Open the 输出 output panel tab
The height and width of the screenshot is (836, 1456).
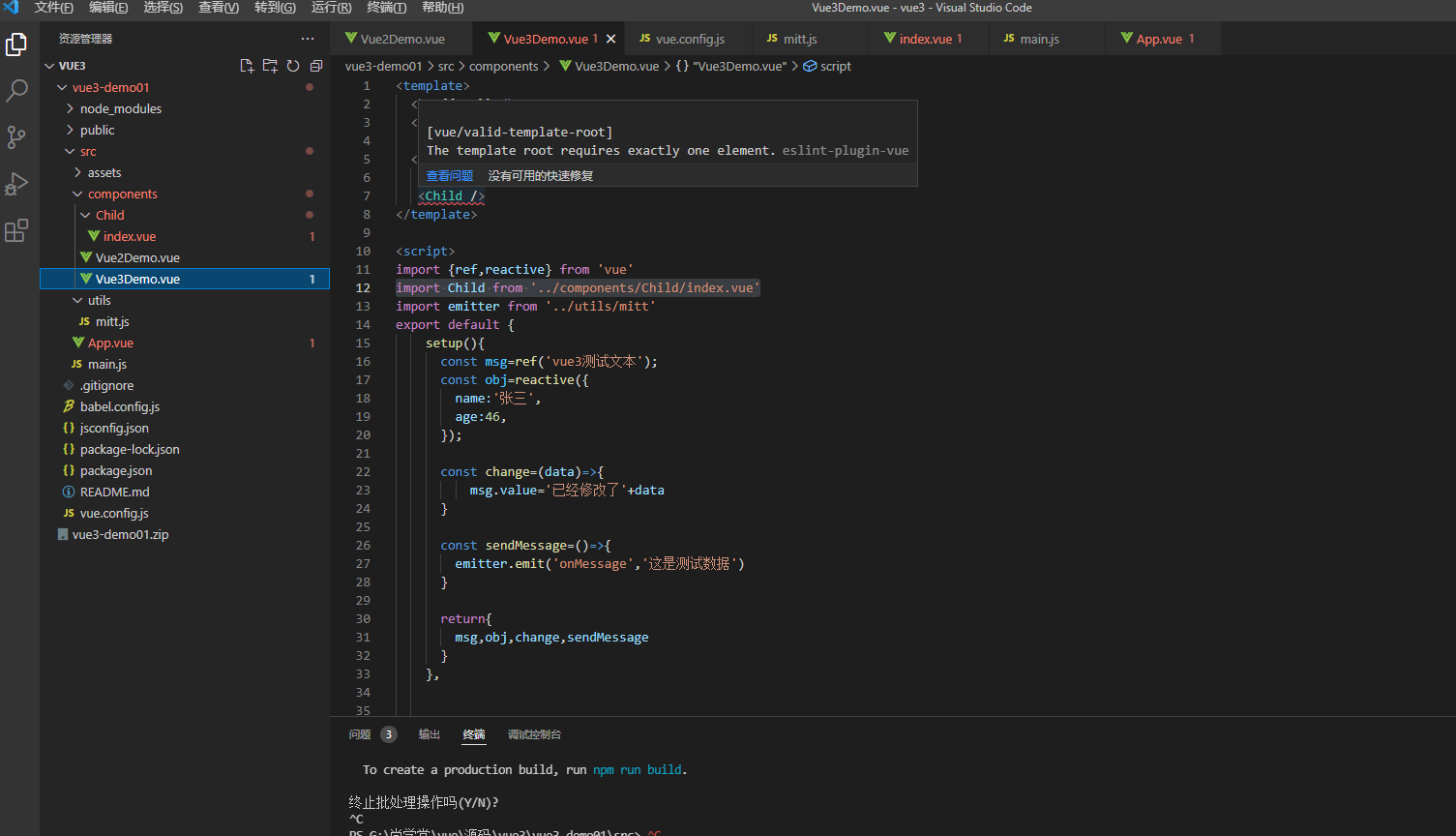point(430,734)
